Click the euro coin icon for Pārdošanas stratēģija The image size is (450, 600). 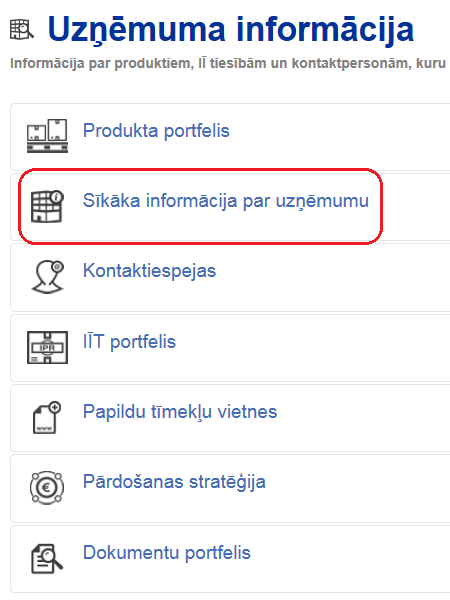tap(47, 488)
